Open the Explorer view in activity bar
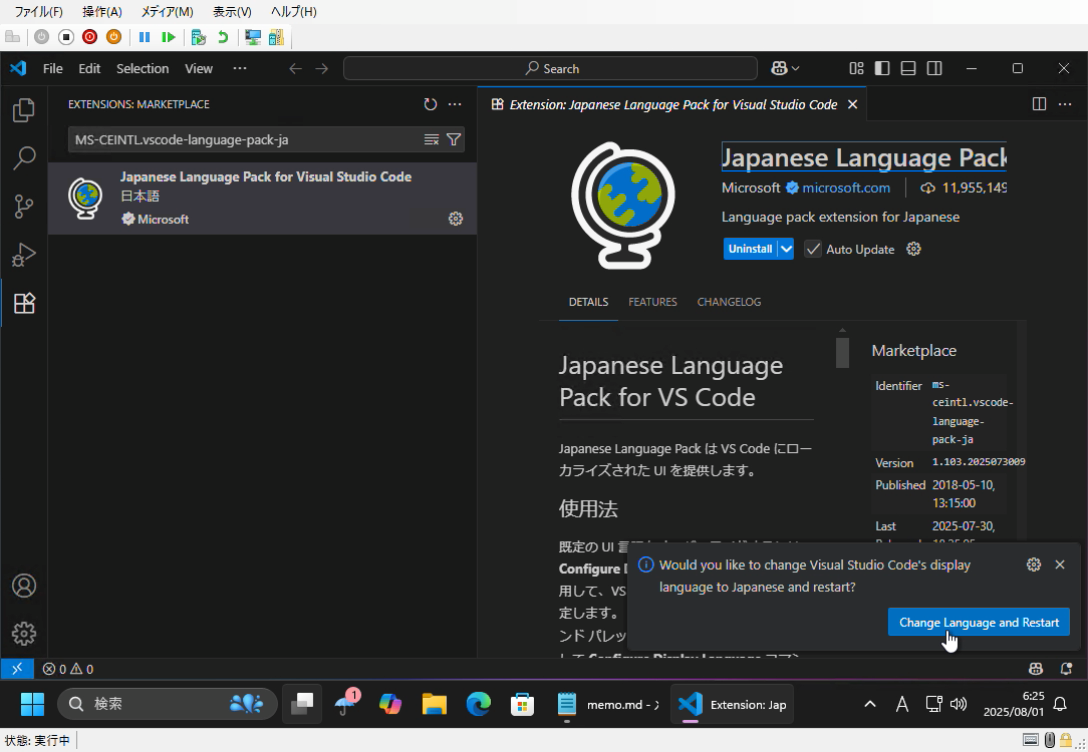 pos(24,110)
